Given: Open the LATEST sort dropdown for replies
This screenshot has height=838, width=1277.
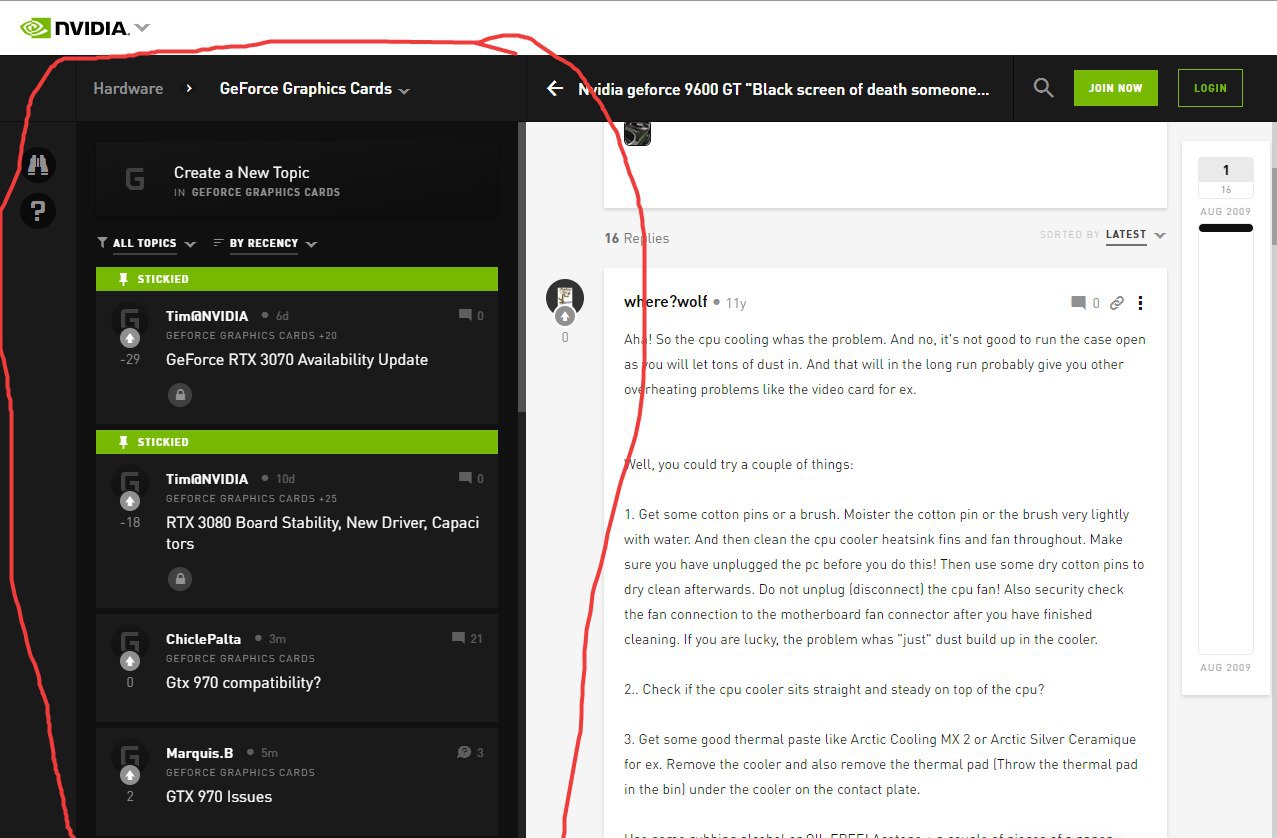Looking at the screenshot, I should coord(1136,235).
